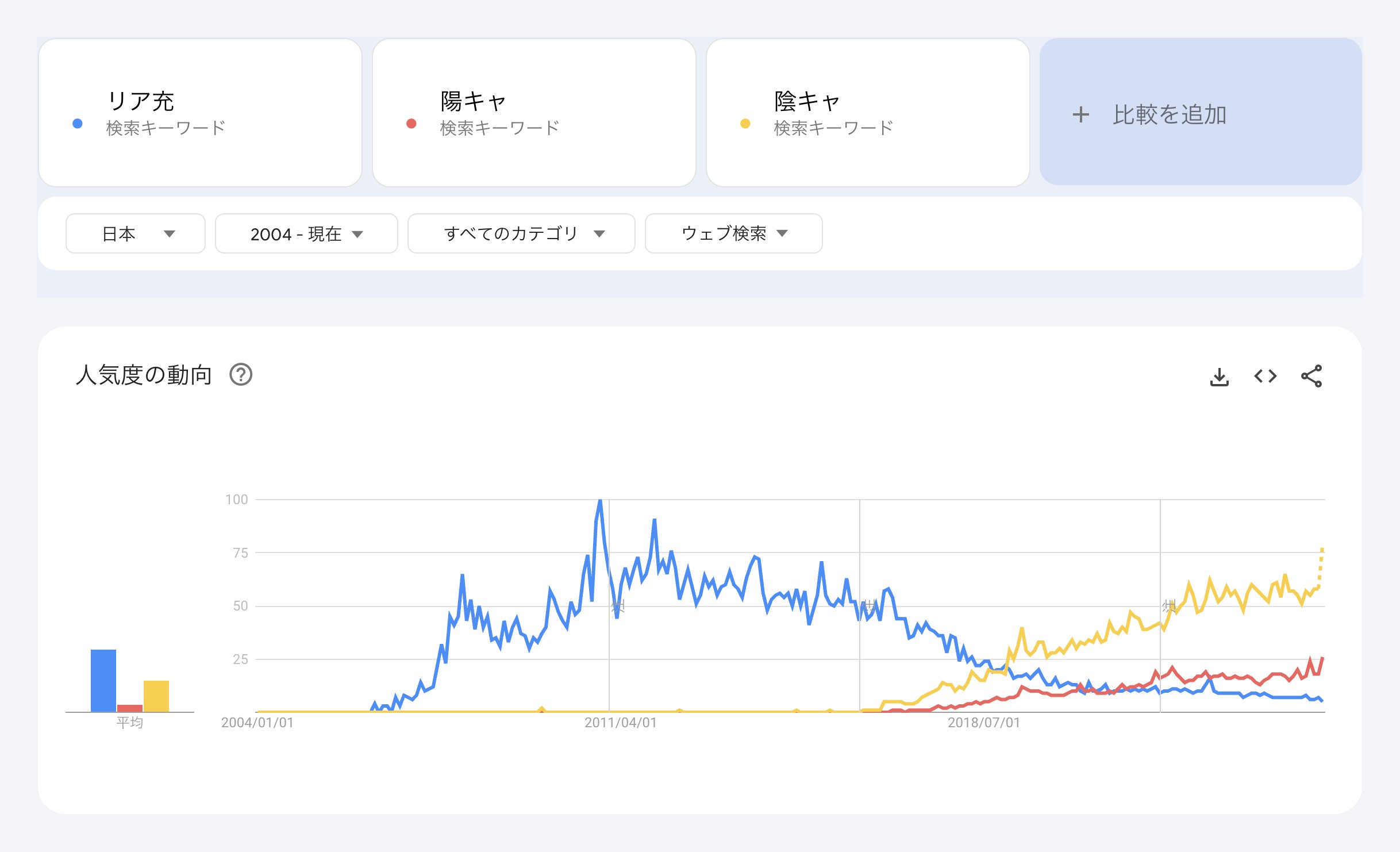The height and width of the screenshot is (852, 1400).
Task: Click the blue average bar for リア充
Action: (103, 681)
